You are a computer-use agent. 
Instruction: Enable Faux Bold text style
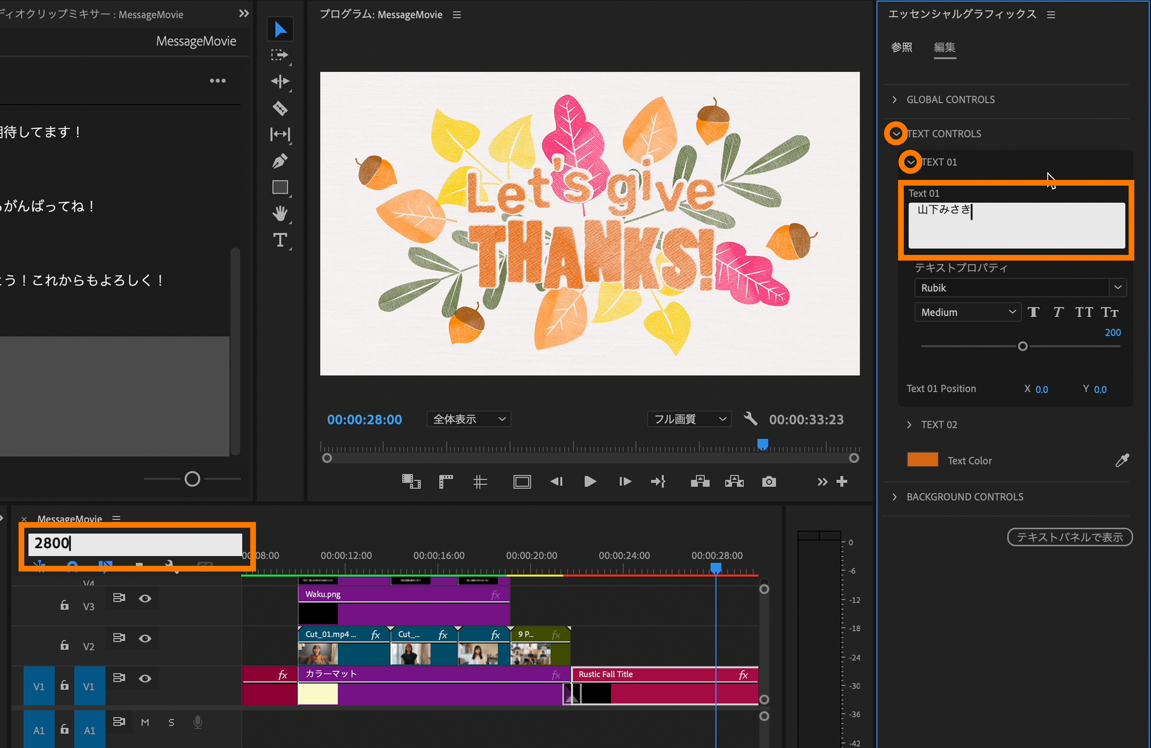point(1034,312)
